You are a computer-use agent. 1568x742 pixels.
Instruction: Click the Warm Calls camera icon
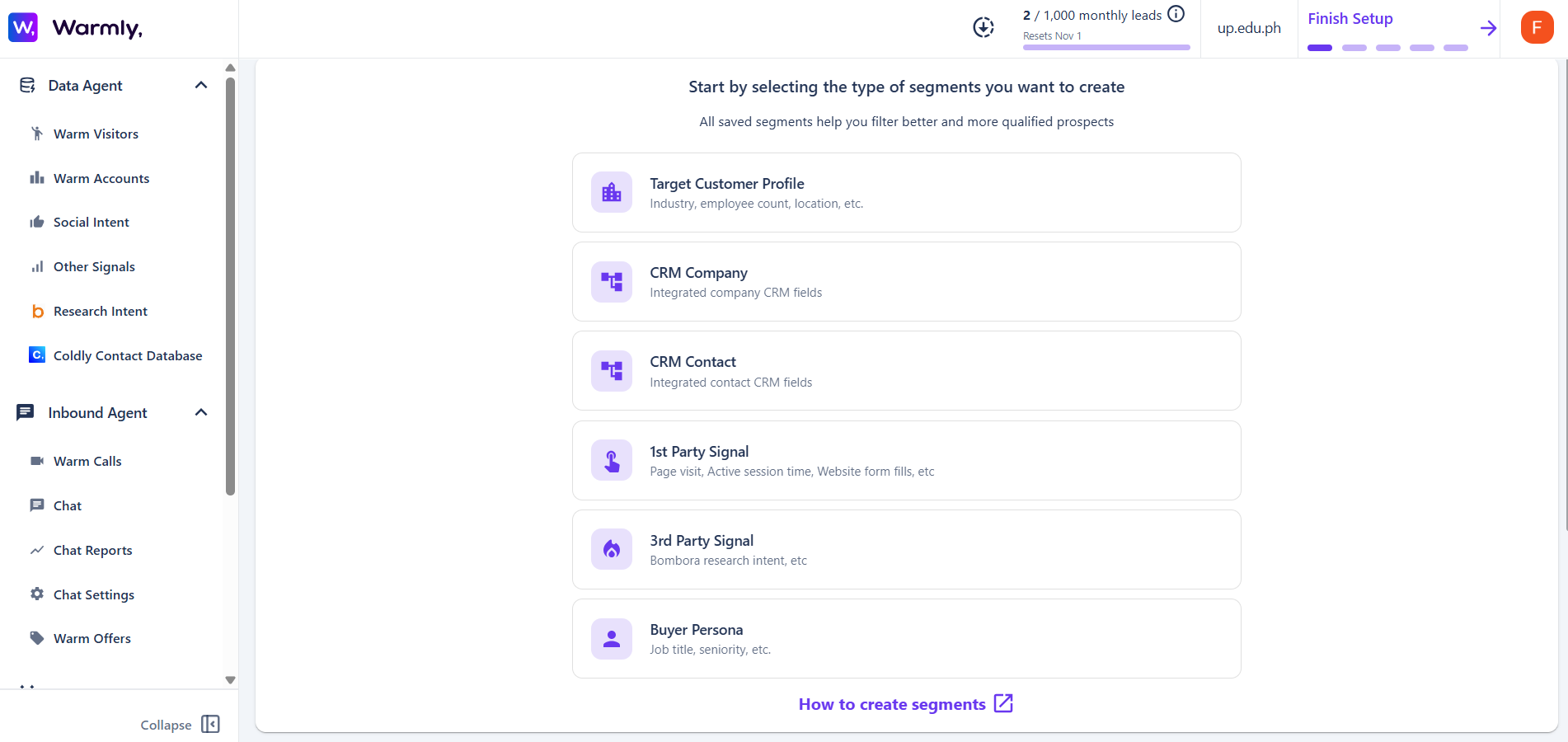click(x=37, y=460)
